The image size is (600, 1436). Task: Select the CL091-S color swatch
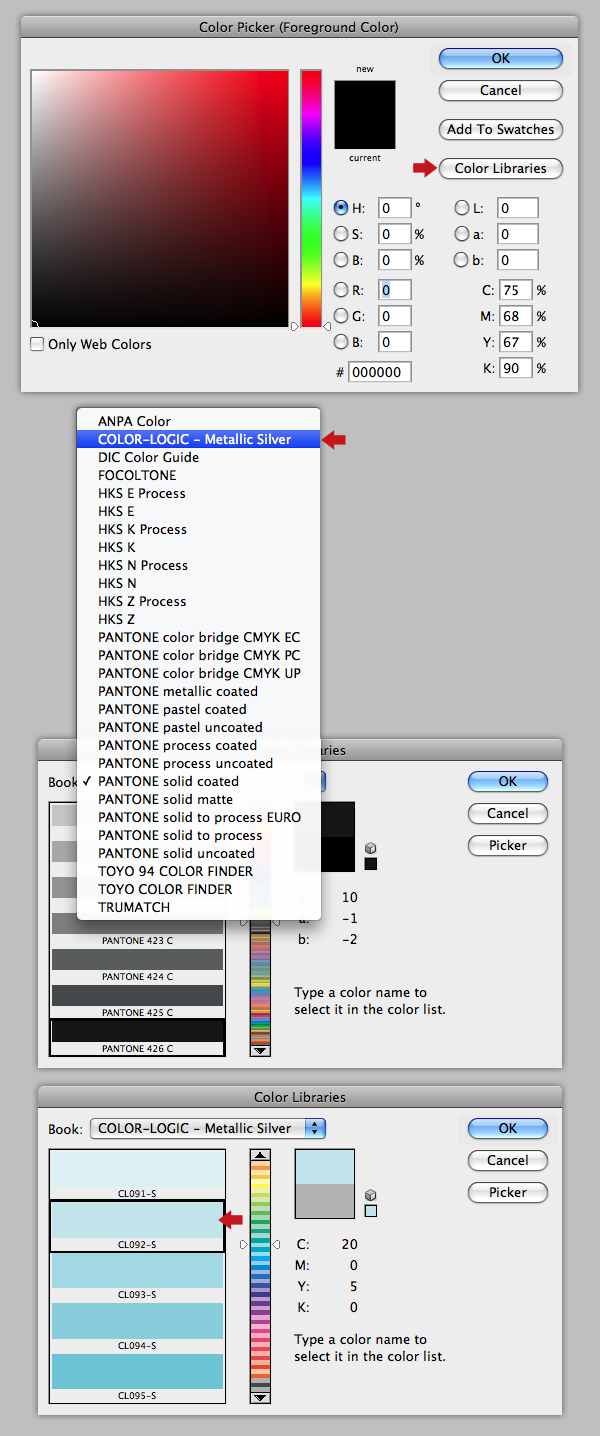tap(137, 1175)
